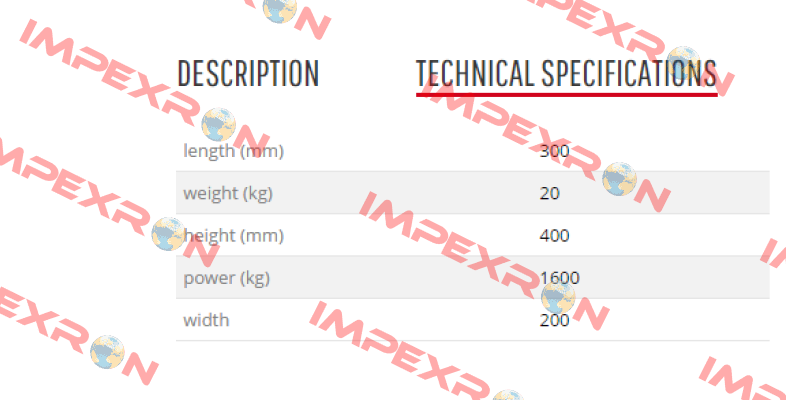Click the red underline beneath Technical Specifications
786x400 pixels.
coord(566,94)
